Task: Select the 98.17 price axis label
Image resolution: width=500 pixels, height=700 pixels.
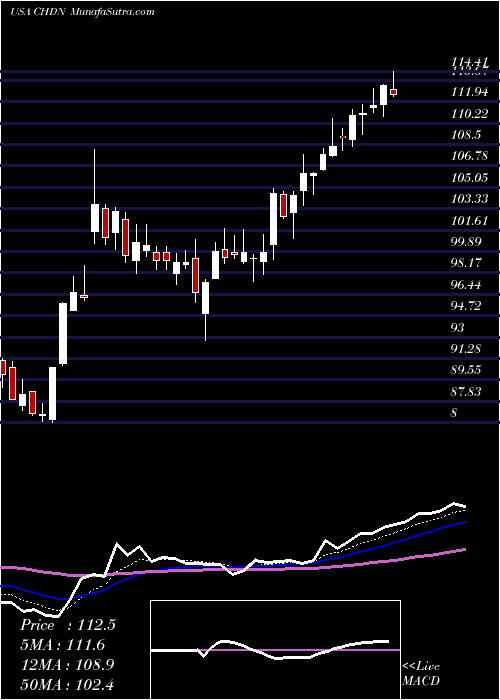Action: (x=466, y=262)
